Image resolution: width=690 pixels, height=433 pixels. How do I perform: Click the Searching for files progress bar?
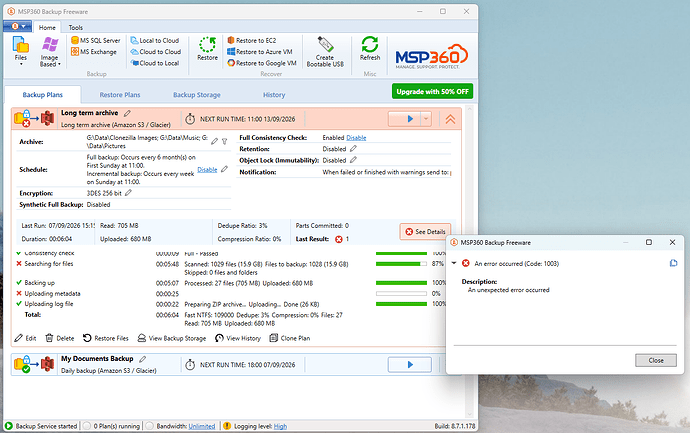coord(401,264)
